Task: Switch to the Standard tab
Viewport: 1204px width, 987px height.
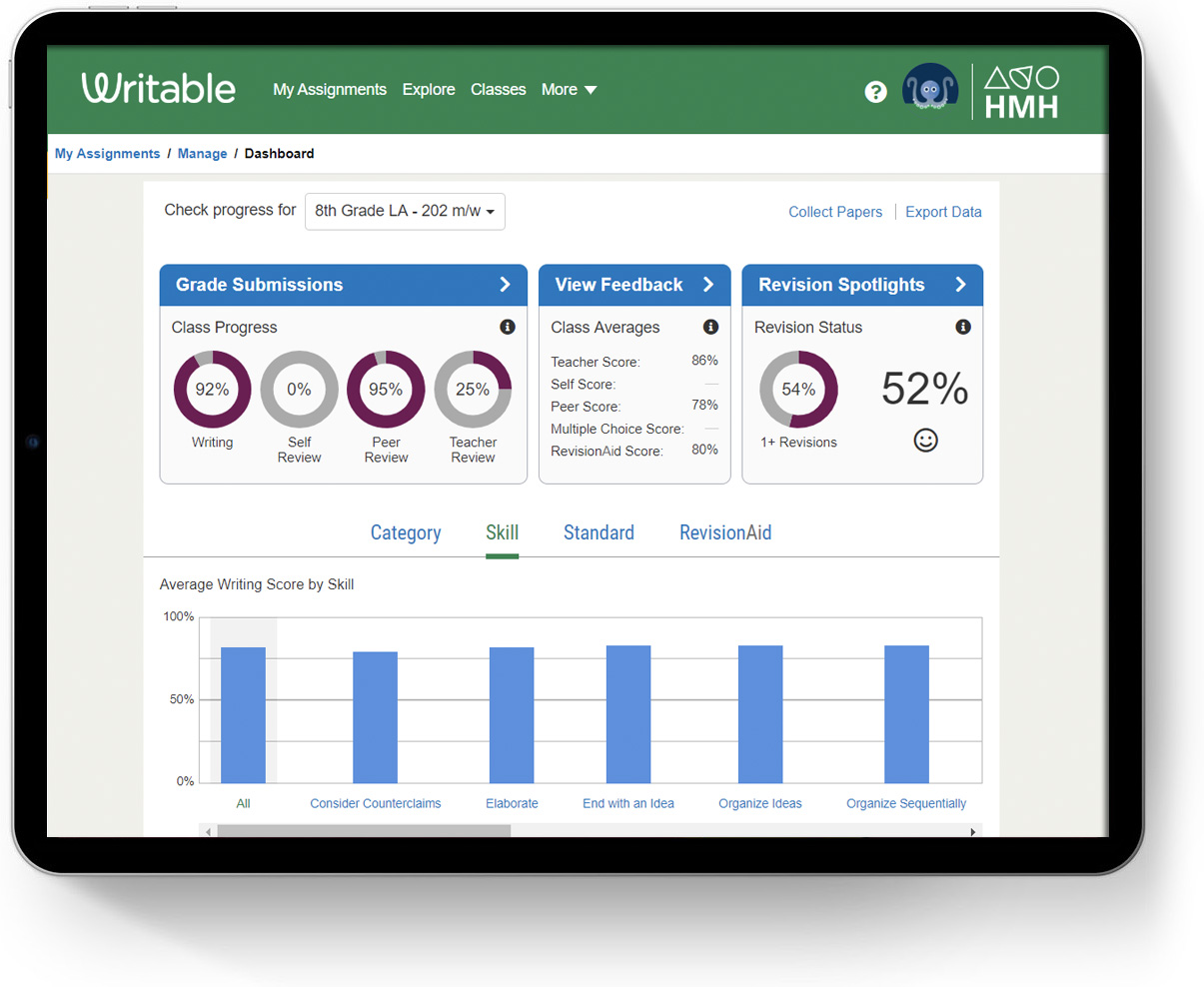Action: (x=599, y=532)
